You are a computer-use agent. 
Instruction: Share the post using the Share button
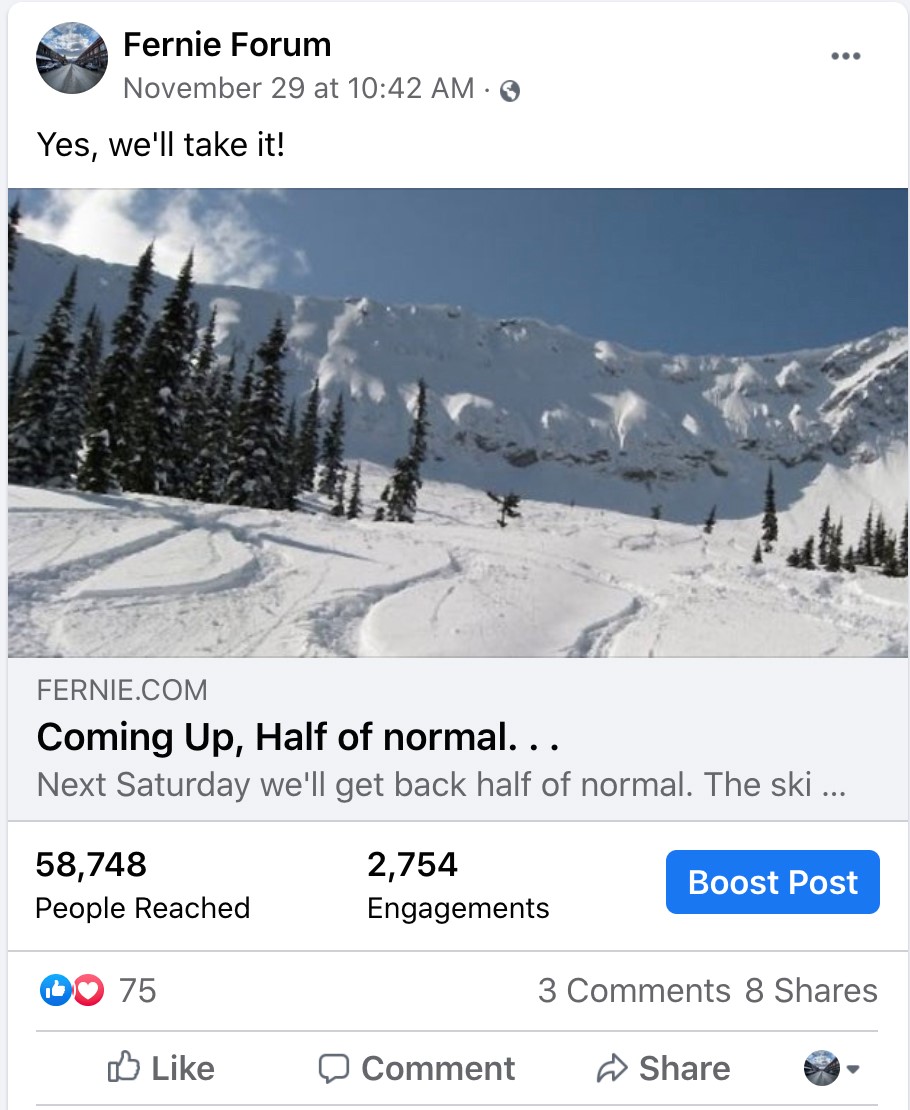[x=663, y=1068]
